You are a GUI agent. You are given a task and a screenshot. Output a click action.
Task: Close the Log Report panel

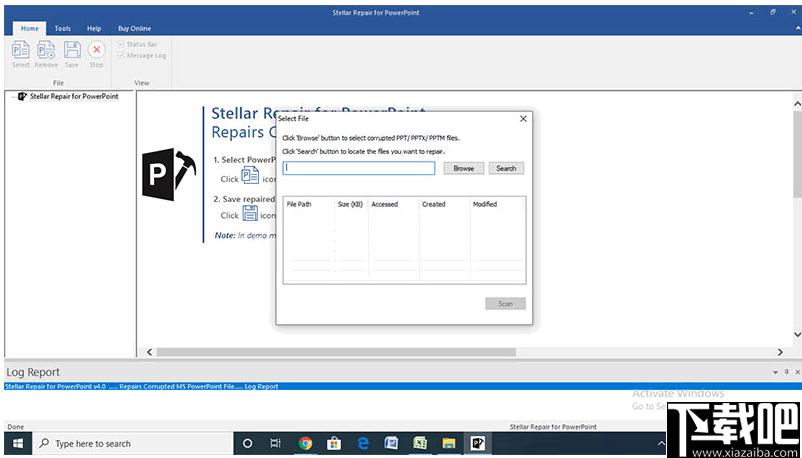(797, 372)
